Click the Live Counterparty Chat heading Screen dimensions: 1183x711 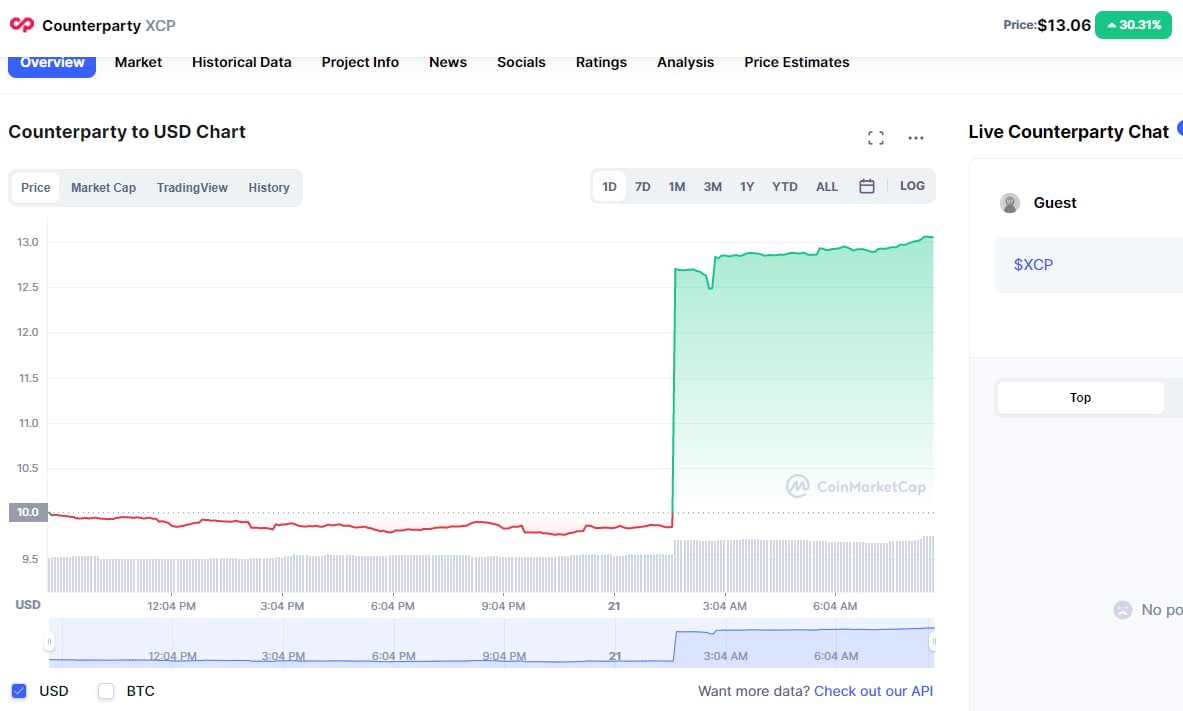1068,131
